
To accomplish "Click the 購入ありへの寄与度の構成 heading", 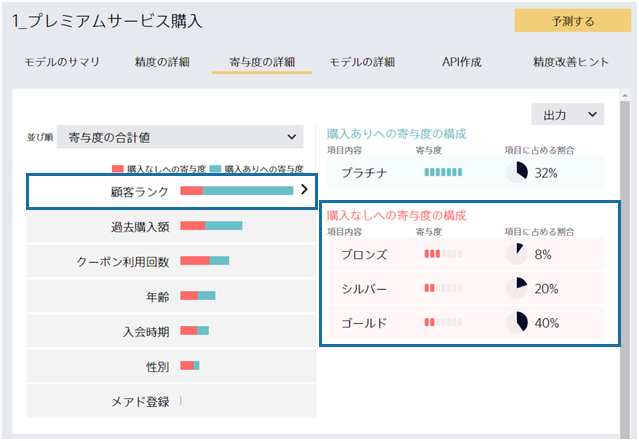I will pos(397,134).
